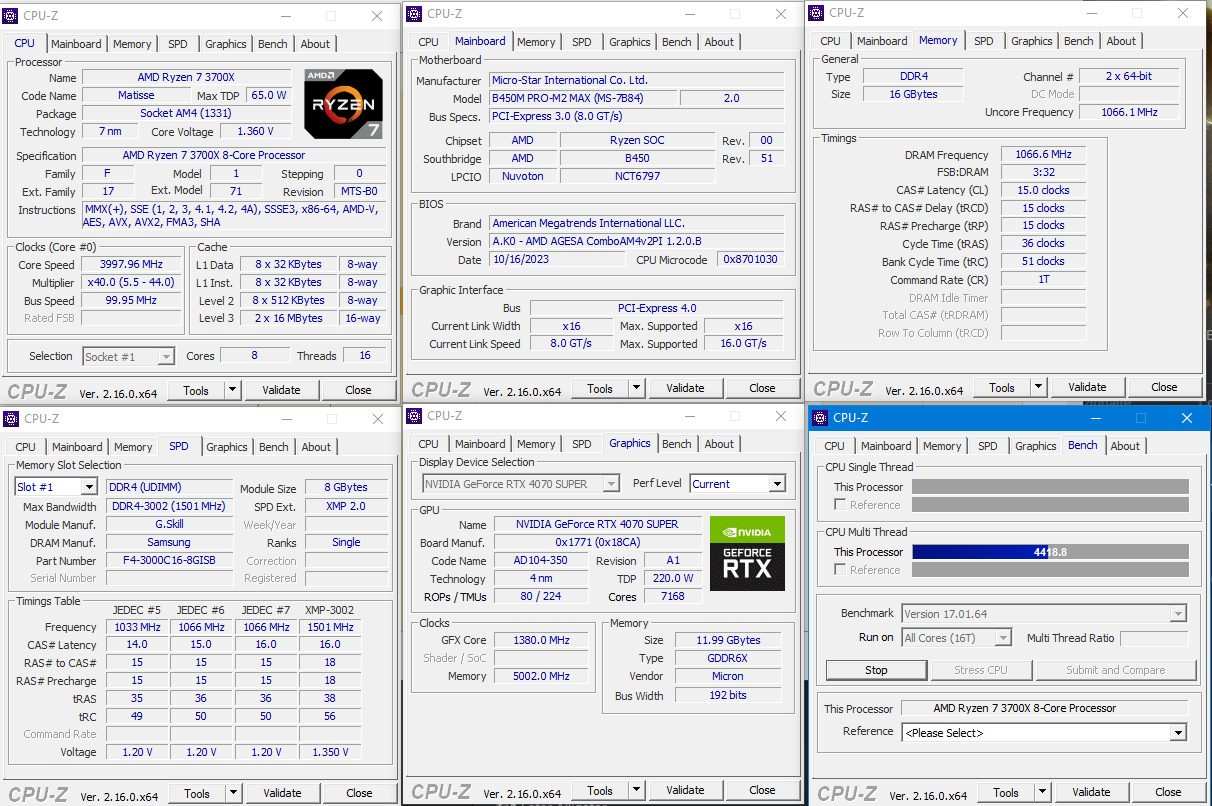Click Close button in the SPD window
Viewport: 1212px width, 806px height.
pyautogui.click(x=359, y=793)
